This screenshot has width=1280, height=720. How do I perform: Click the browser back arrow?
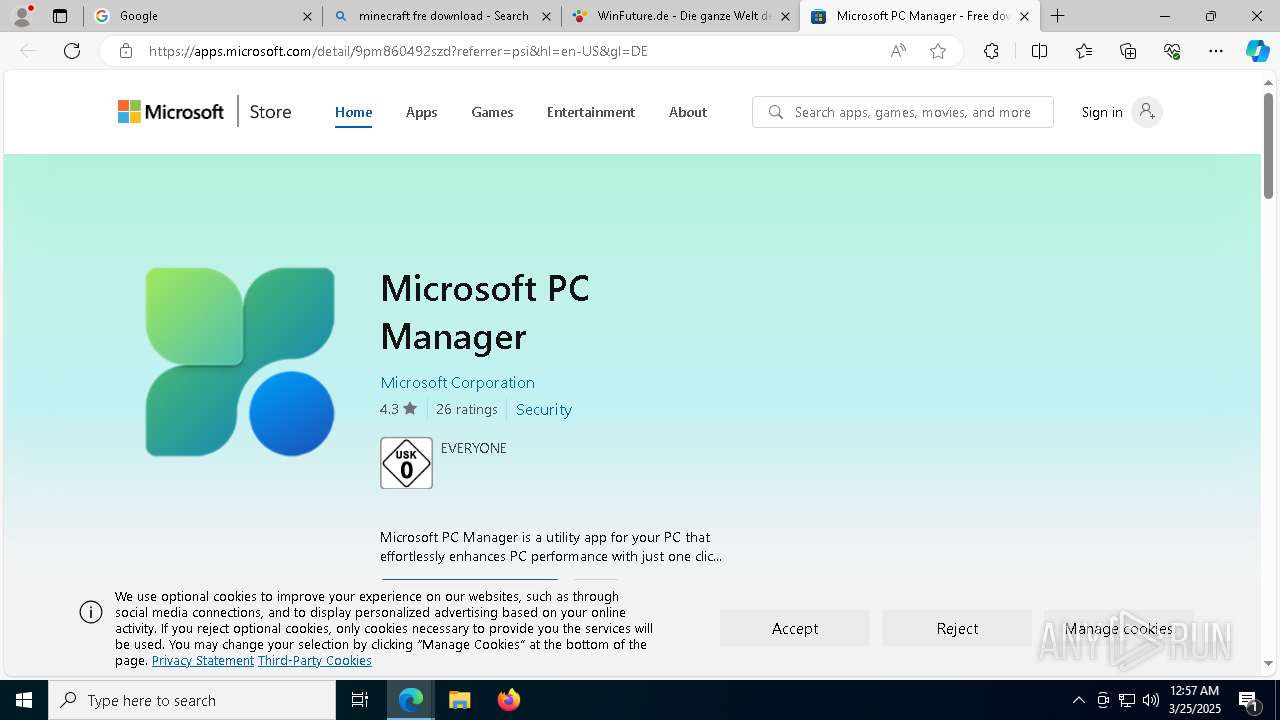[x=28, y=51]
